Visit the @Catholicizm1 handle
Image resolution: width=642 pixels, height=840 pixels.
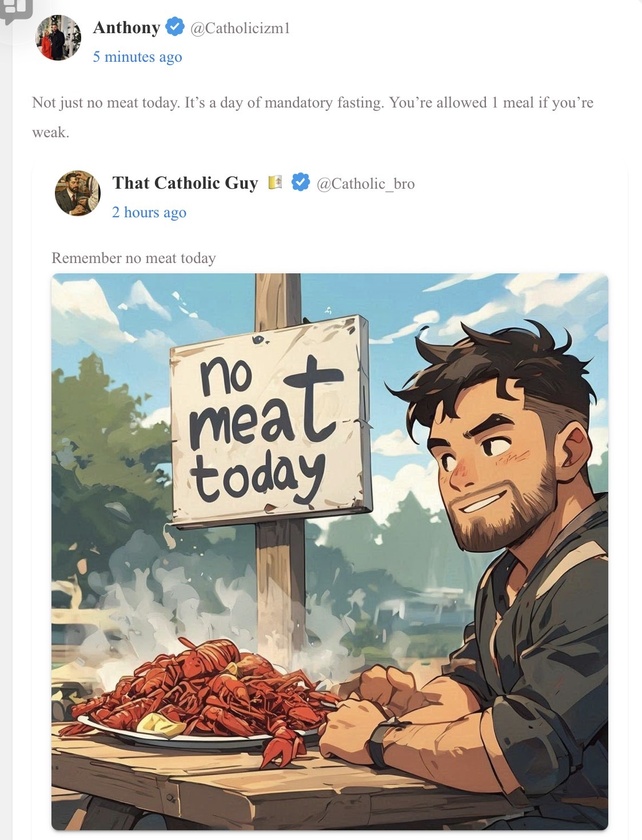pyautogui.click(x=240, y=29)
